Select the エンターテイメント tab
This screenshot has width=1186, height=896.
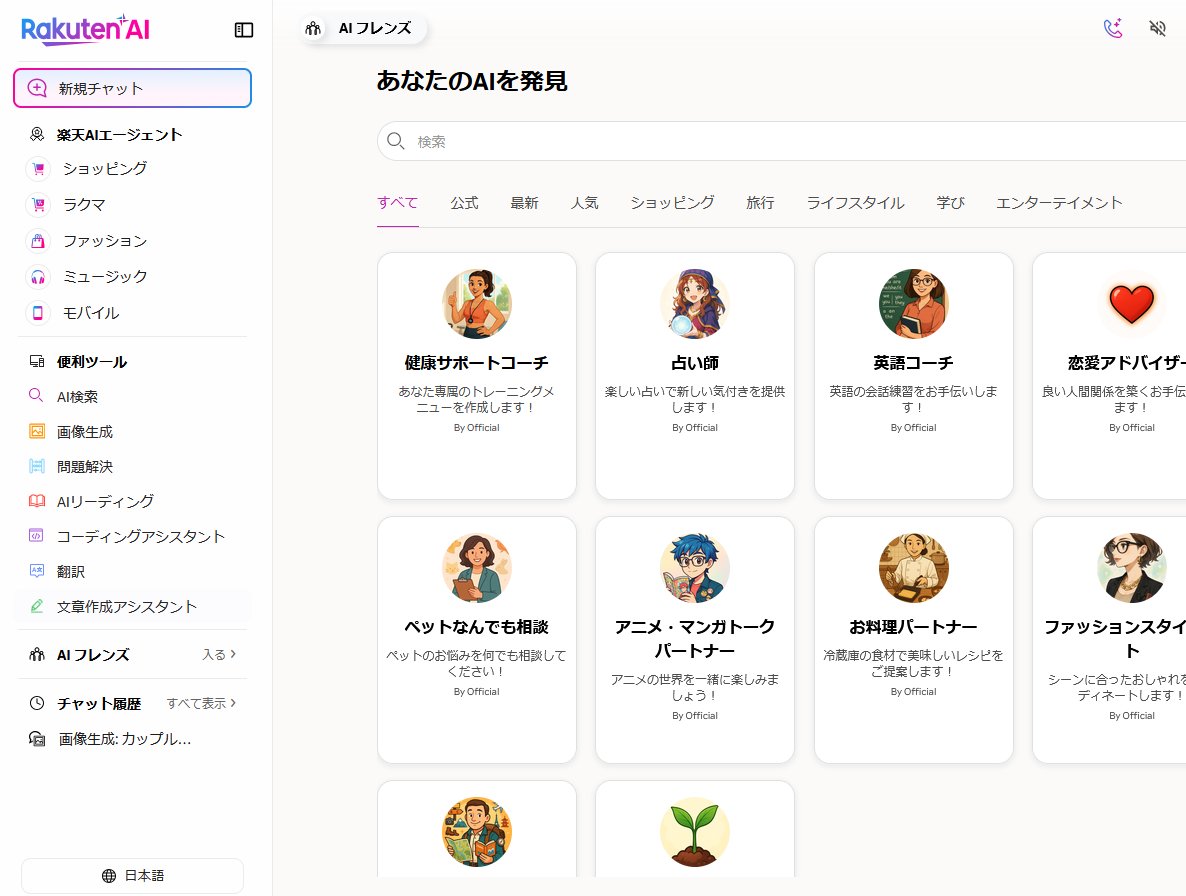pos(1059,203)
